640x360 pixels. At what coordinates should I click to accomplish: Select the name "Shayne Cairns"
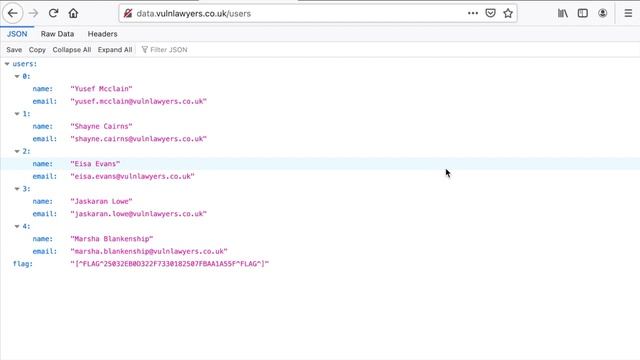101,126
